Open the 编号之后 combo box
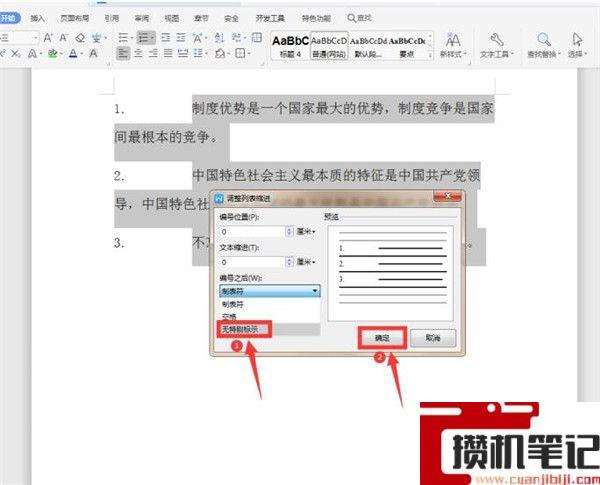The image size is (600, 485). pyautogui.click(x=270, y=291)
